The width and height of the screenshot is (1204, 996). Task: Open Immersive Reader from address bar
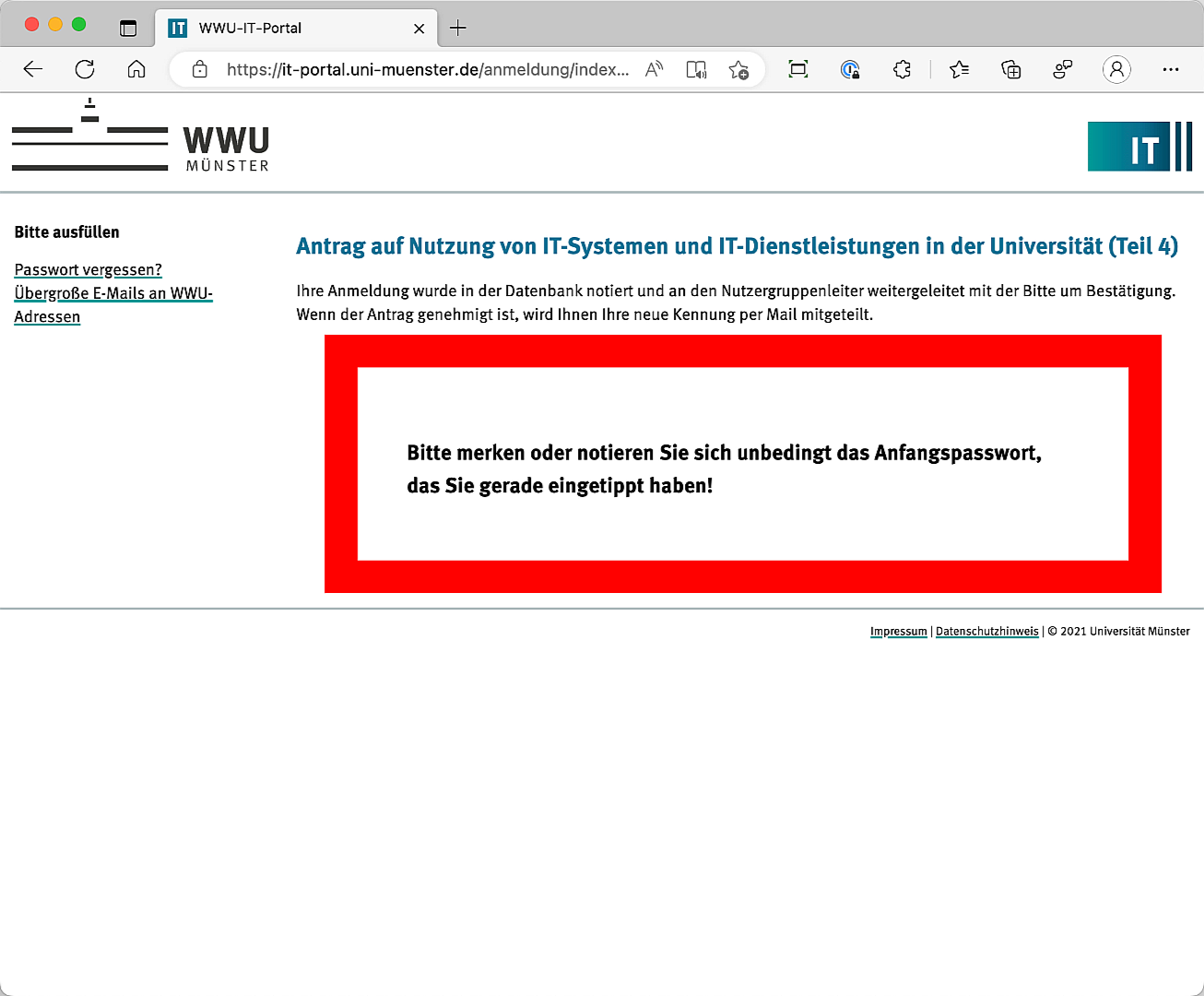(696, 69)
